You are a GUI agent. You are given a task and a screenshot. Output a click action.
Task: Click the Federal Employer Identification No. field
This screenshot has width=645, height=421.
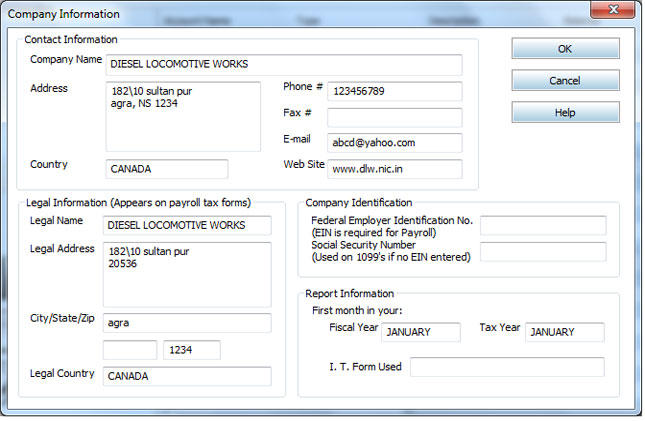(x=543, y=226)
